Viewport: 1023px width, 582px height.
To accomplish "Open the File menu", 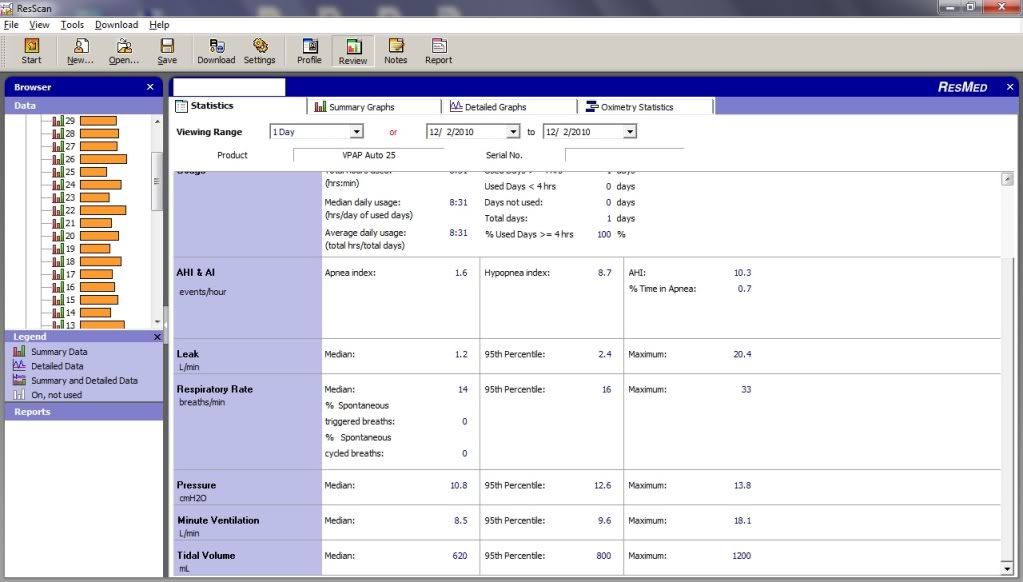I will point(11,25).
